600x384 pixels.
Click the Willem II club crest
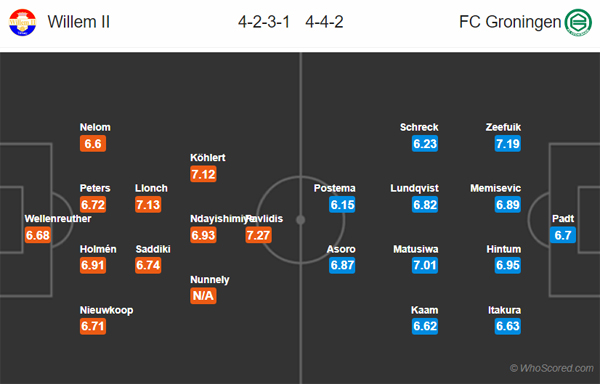tap(23, 22)
